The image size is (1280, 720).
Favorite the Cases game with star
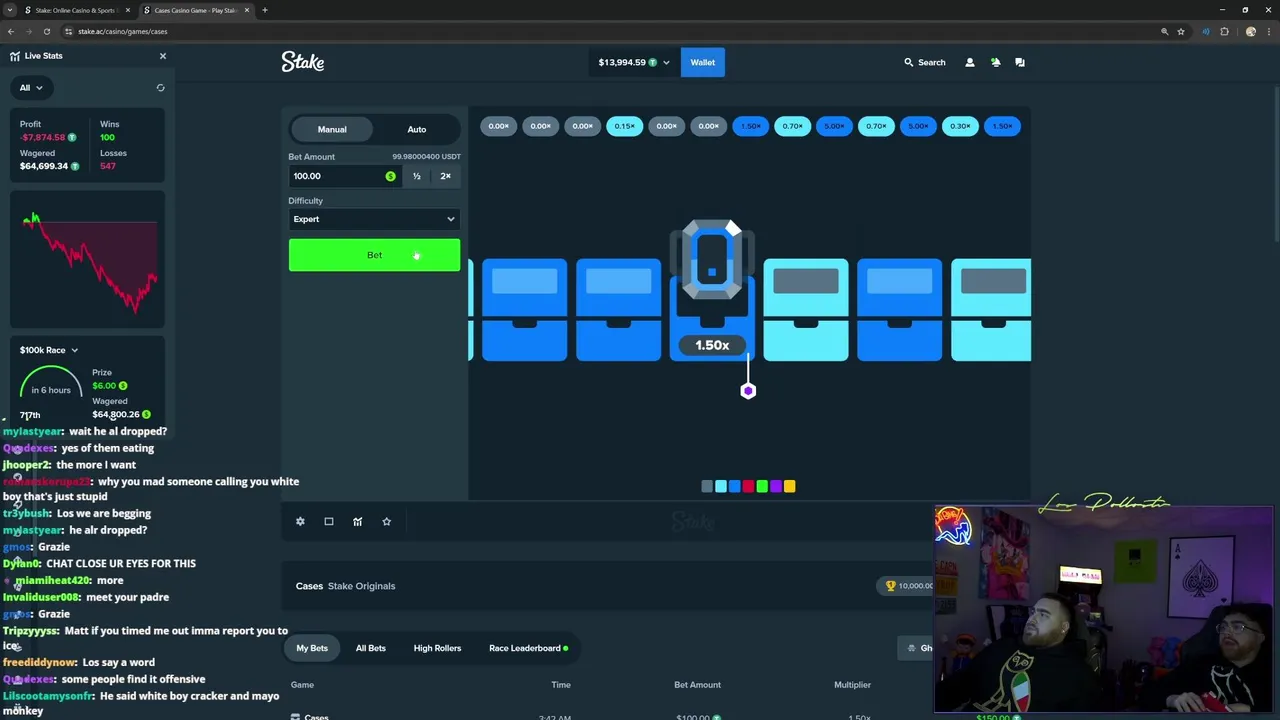tap(386, 521)
